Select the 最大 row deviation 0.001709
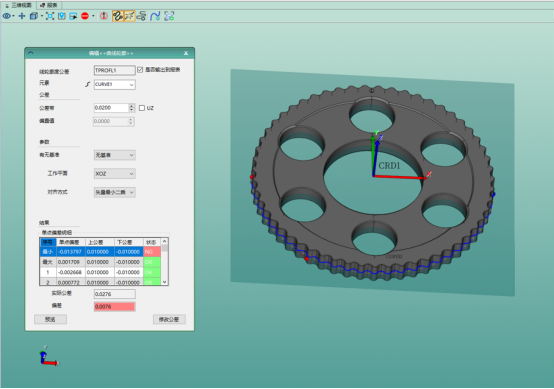The height and width of the screenshot is (389, 554). click(x=71, y=262)
